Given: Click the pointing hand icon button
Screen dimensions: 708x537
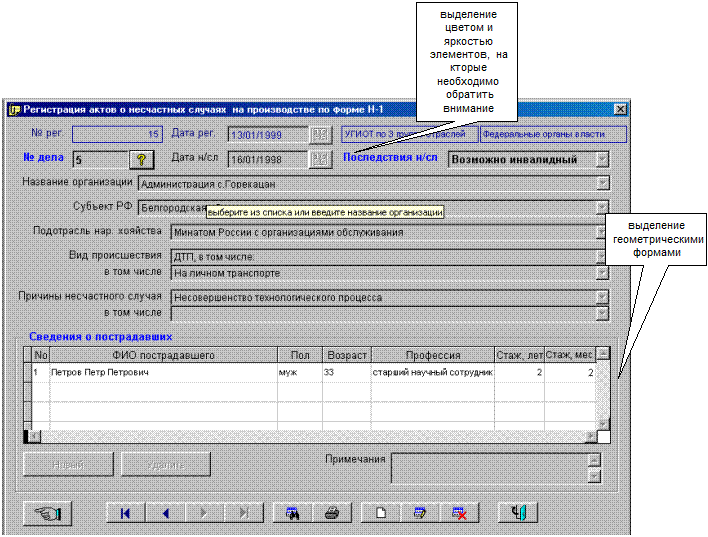Looking at the screenshot, I should [x=48, y=512].
